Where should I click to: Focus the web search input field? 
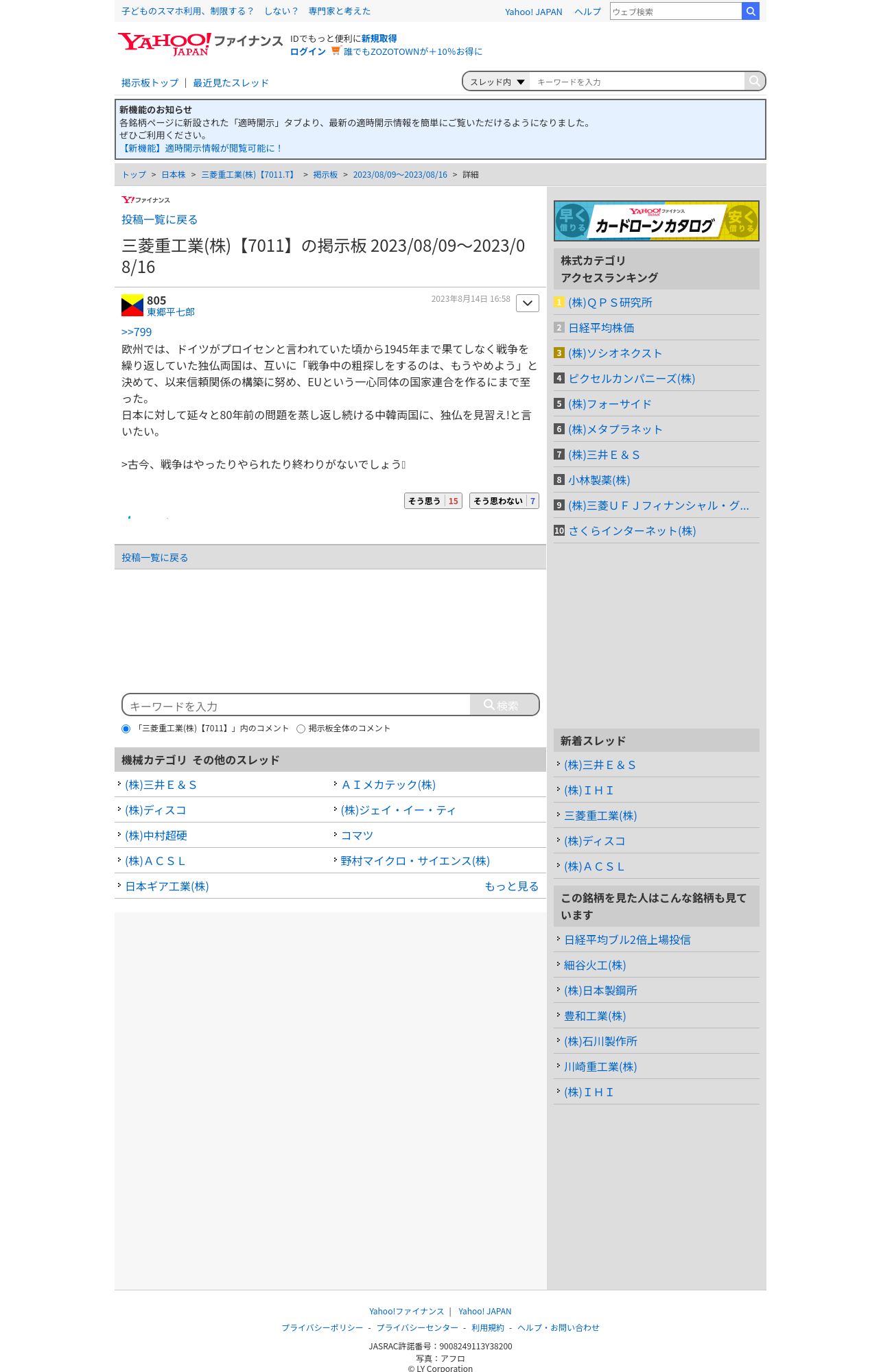[x=676, y=11]
